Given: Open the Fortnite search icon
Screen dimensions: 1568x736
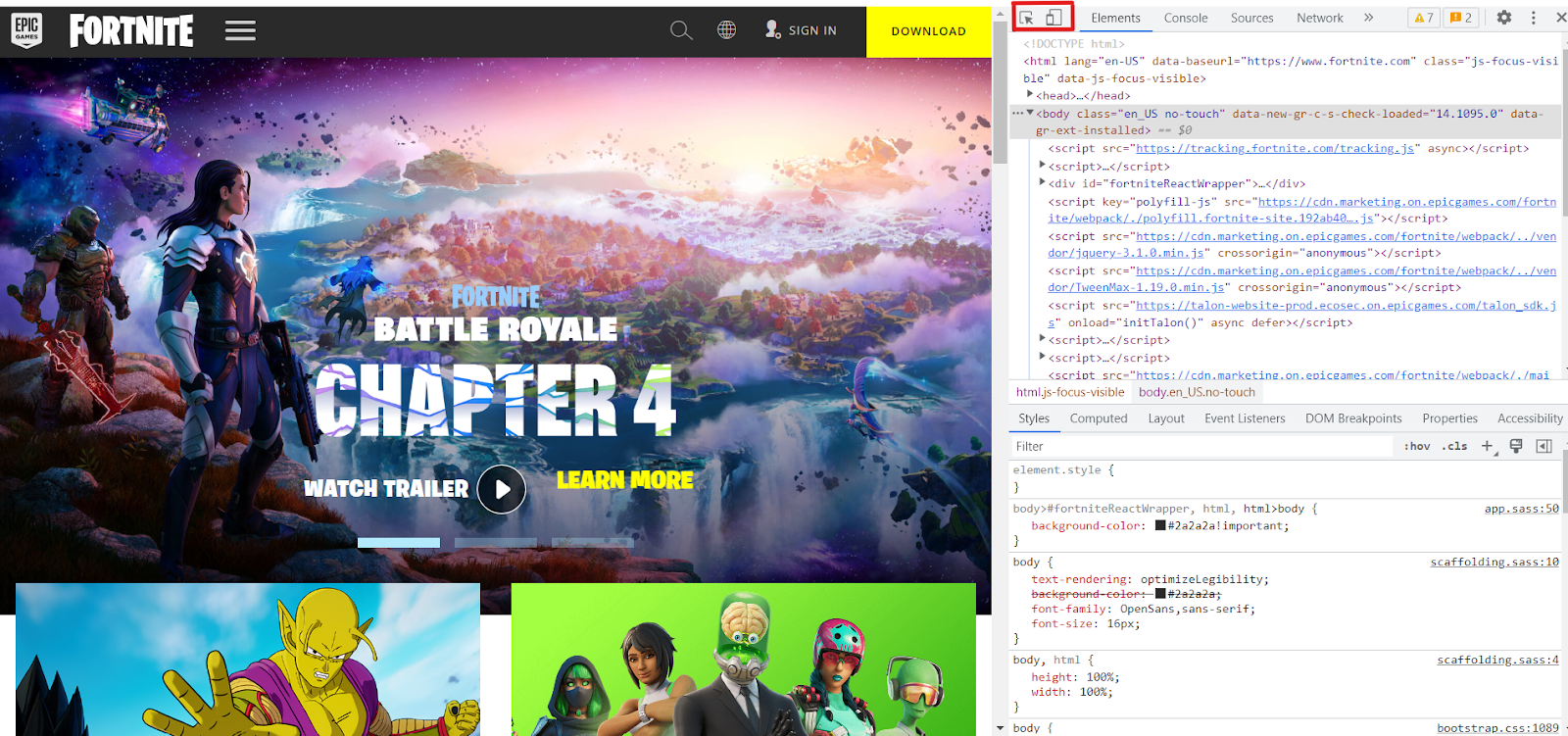Looking at the screenshot, I should [681, 30].
